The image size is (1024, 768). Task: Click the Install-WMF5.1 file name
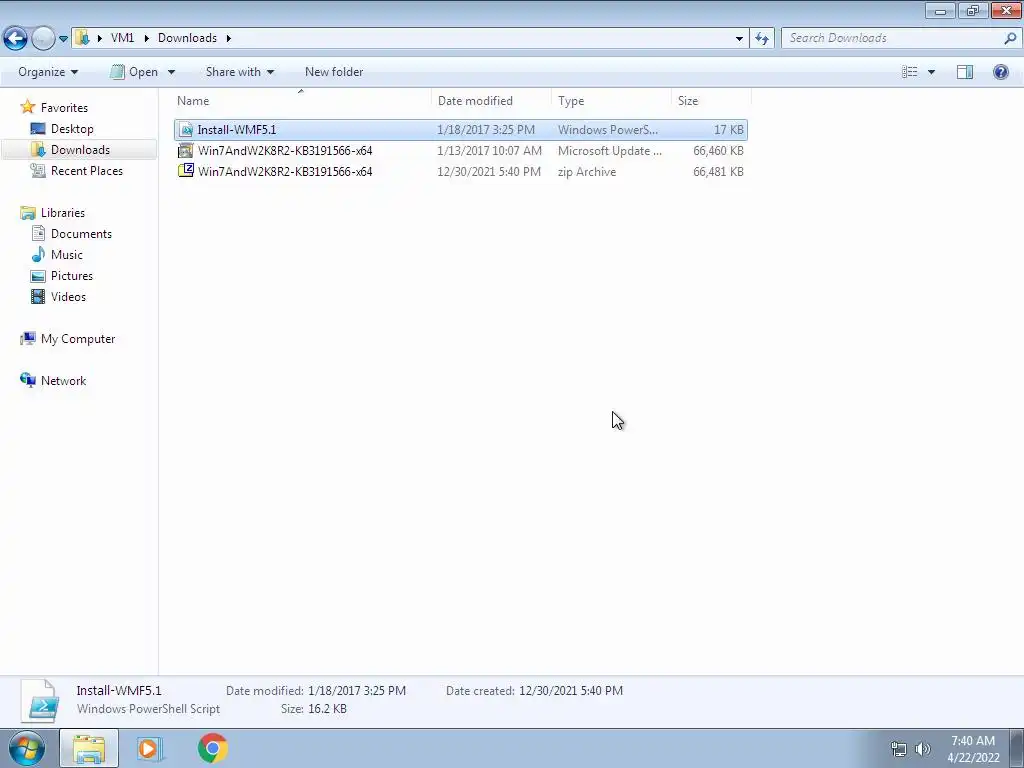pyautogui.click(x=236, y=130)
